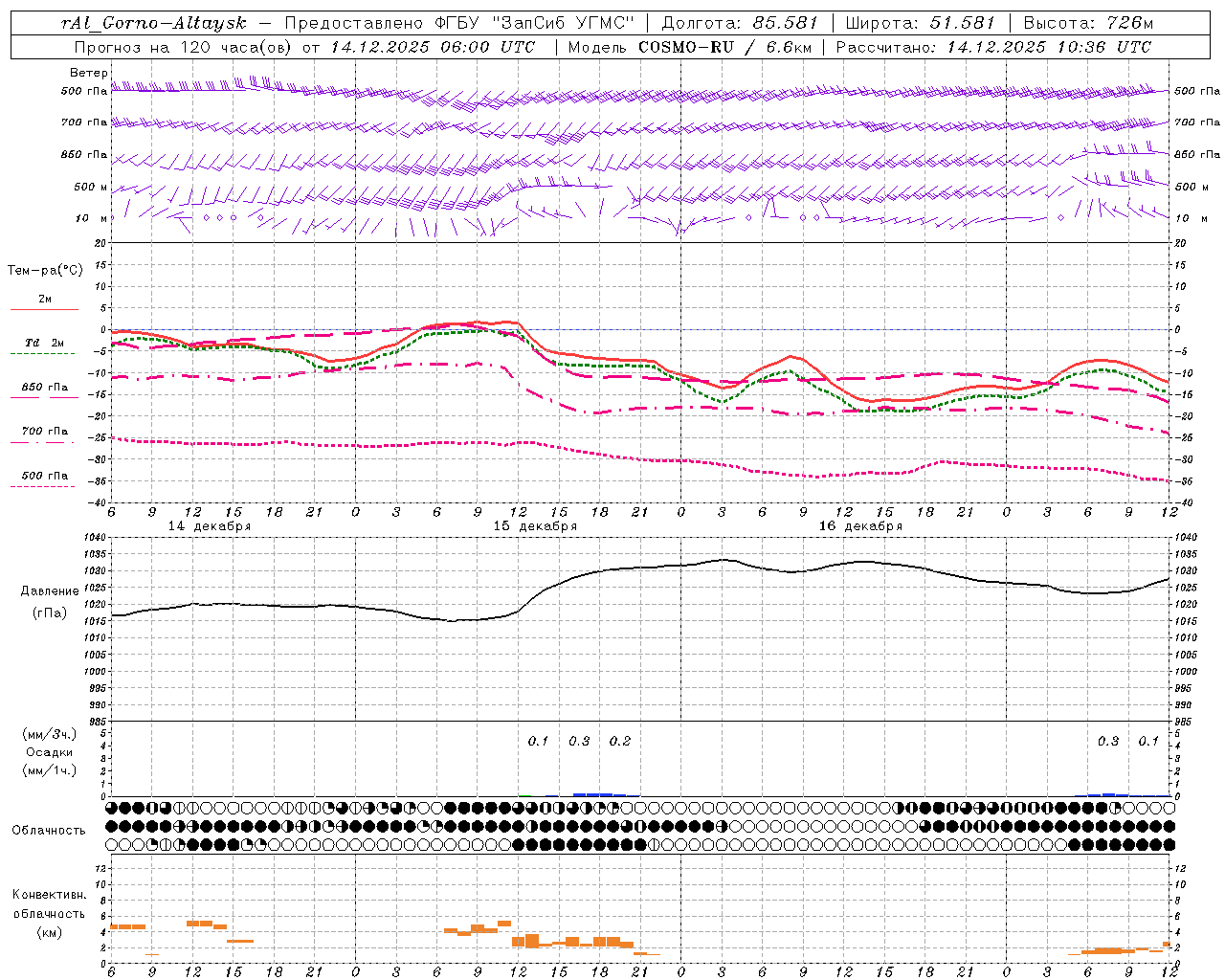
Task: Click the Тем-ра(°C) temperature label
Action: (45, 271)
